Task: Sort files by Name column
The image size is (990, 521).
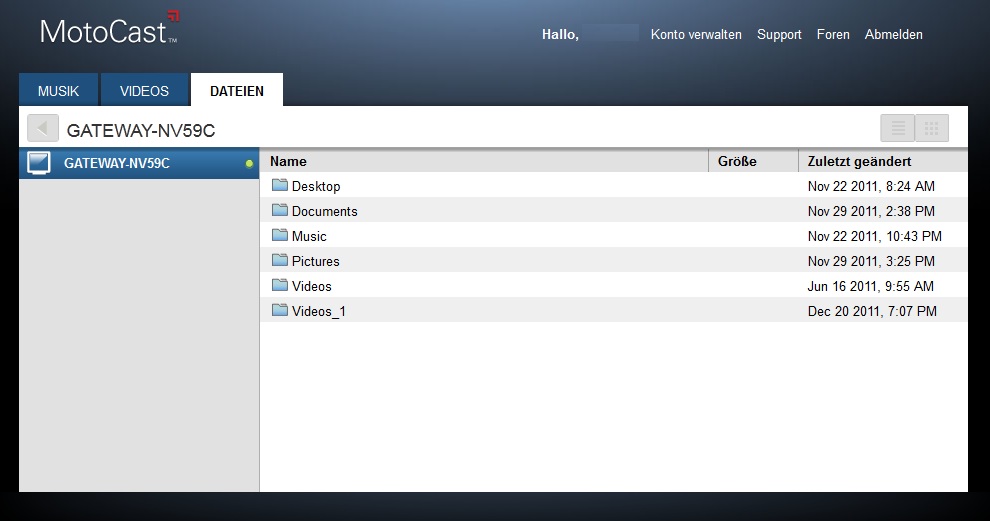Action: click(x=288, y=161)
